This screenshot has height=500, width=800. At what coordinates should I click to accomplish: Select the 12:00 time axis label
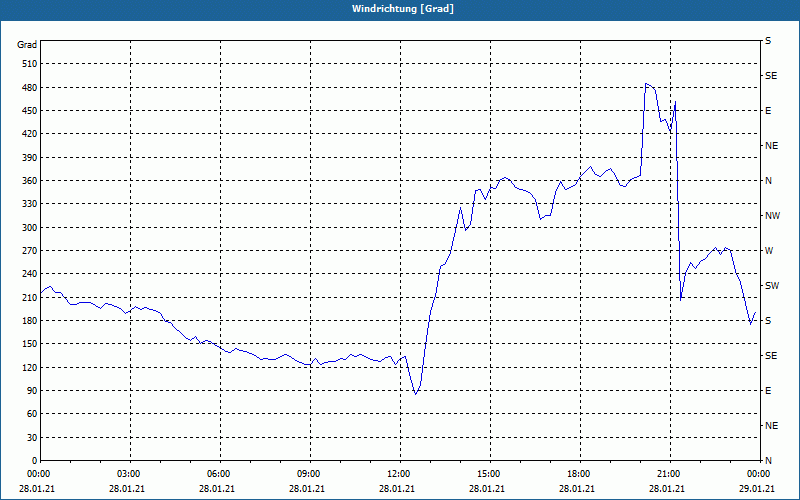(x=397, y=474)
